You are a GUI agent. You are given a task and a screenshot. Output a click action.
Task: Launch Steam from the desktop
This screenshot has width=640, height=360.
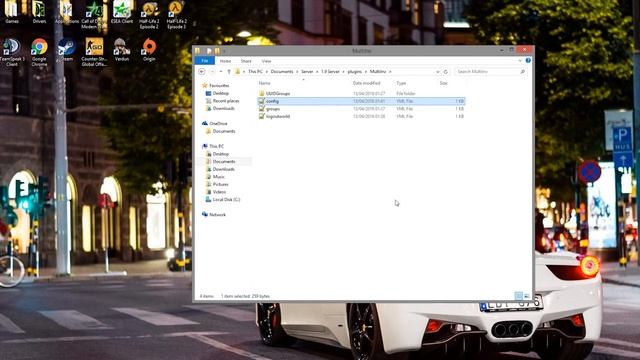coord(67,50)
